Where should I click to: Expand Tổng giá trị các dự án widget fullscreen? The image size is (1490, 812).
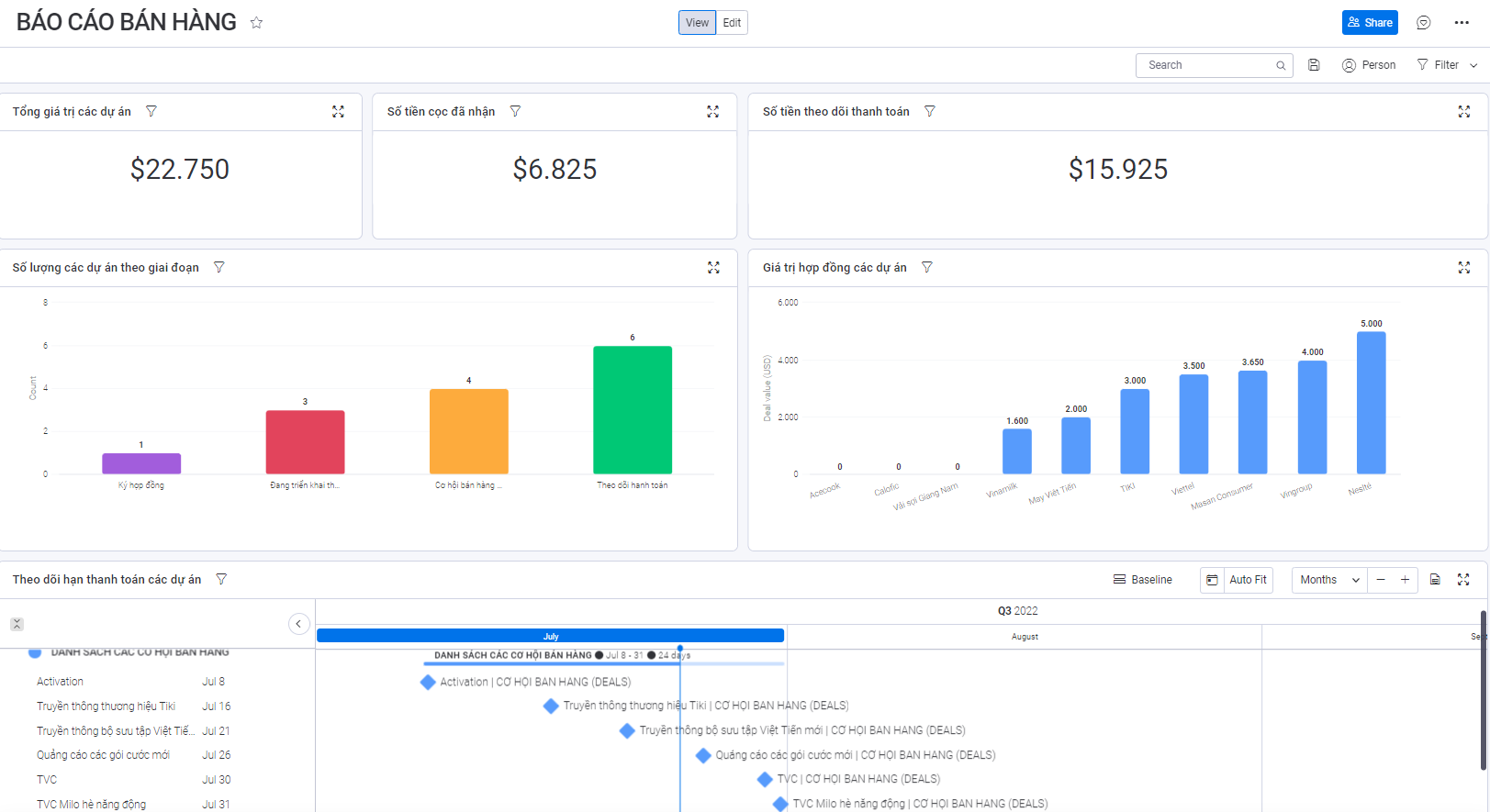338,111
